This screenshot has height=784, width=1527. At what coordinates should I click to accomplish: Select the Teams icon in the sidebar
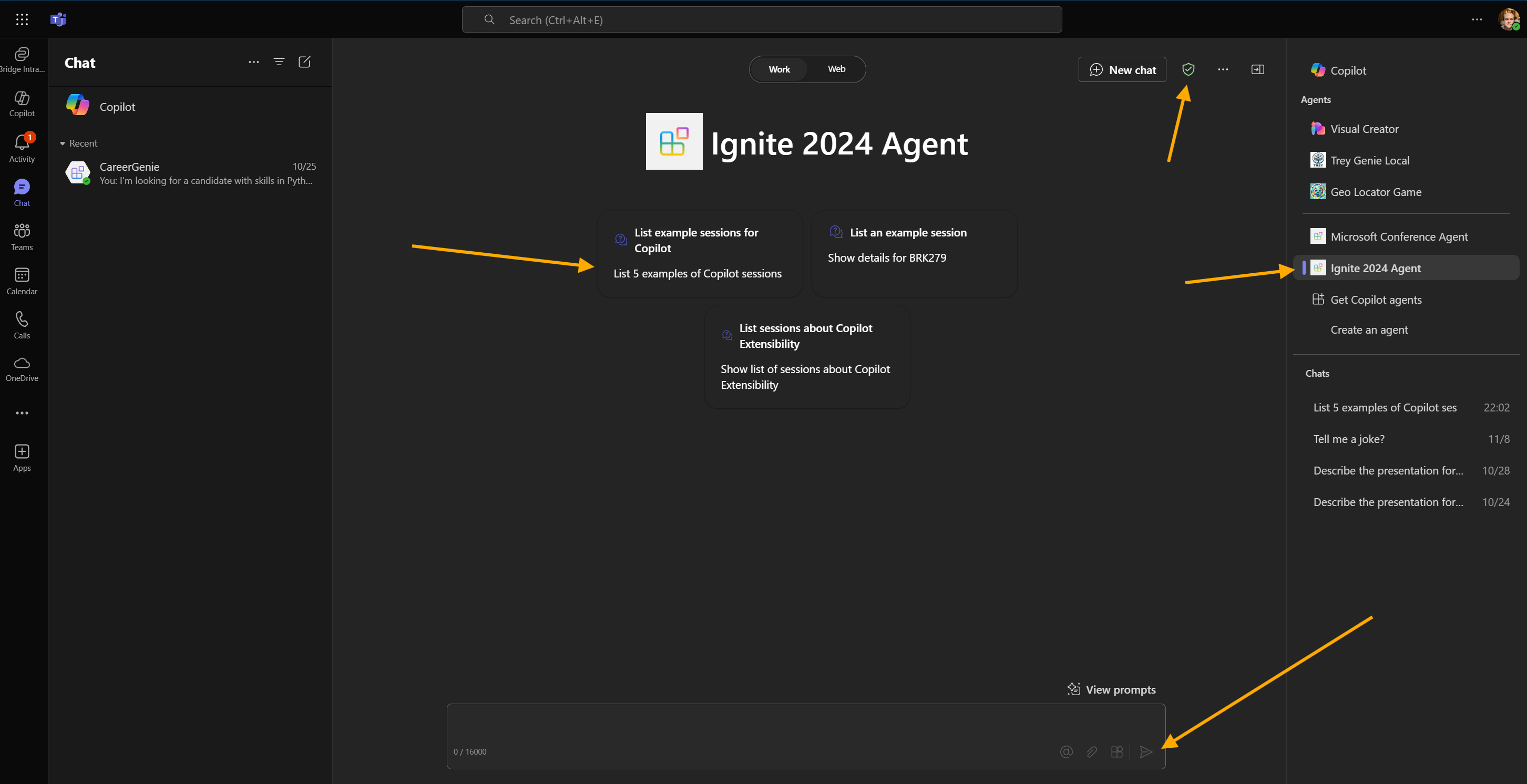click(22, 236)
